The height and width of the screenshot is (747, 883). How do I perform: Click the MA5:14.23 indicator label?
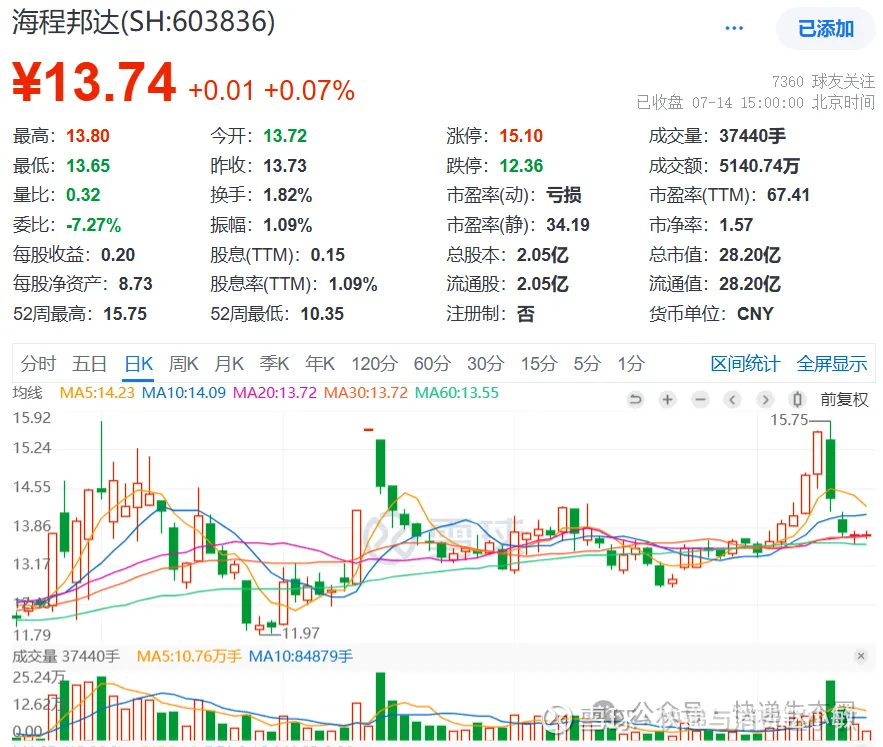[97, 393]
